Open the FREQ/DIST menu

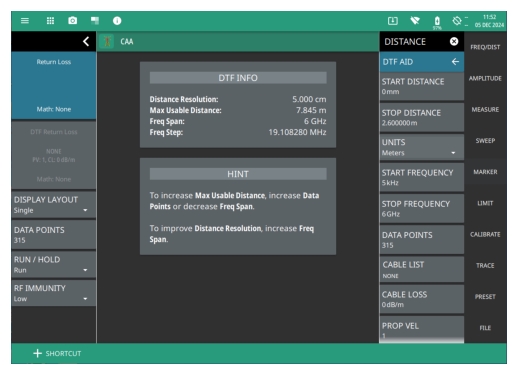[485, 47]
